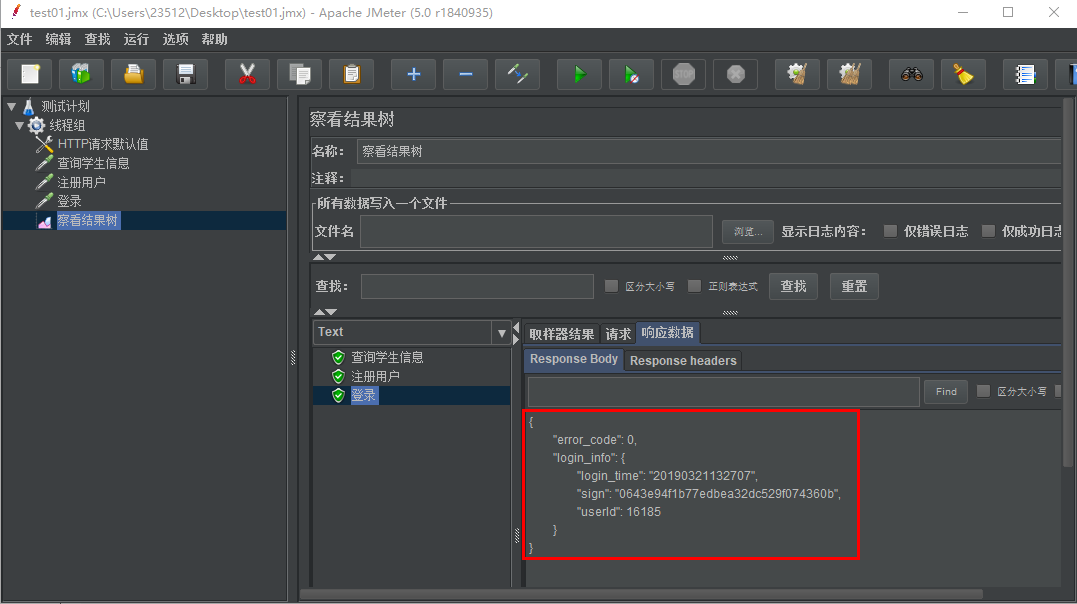Toggle 区分大小写 checkbox beside Find button
Viewport: 1077px width, 604px height.
[984, 391]
